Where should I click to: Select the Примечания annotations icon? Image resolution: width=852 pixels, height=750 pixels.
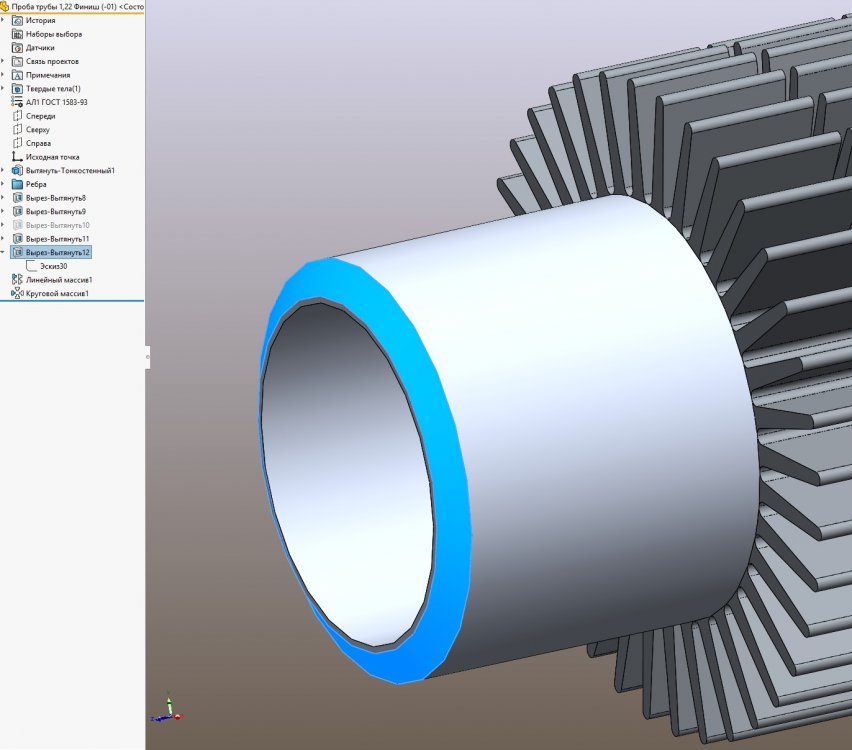[17, 75]
